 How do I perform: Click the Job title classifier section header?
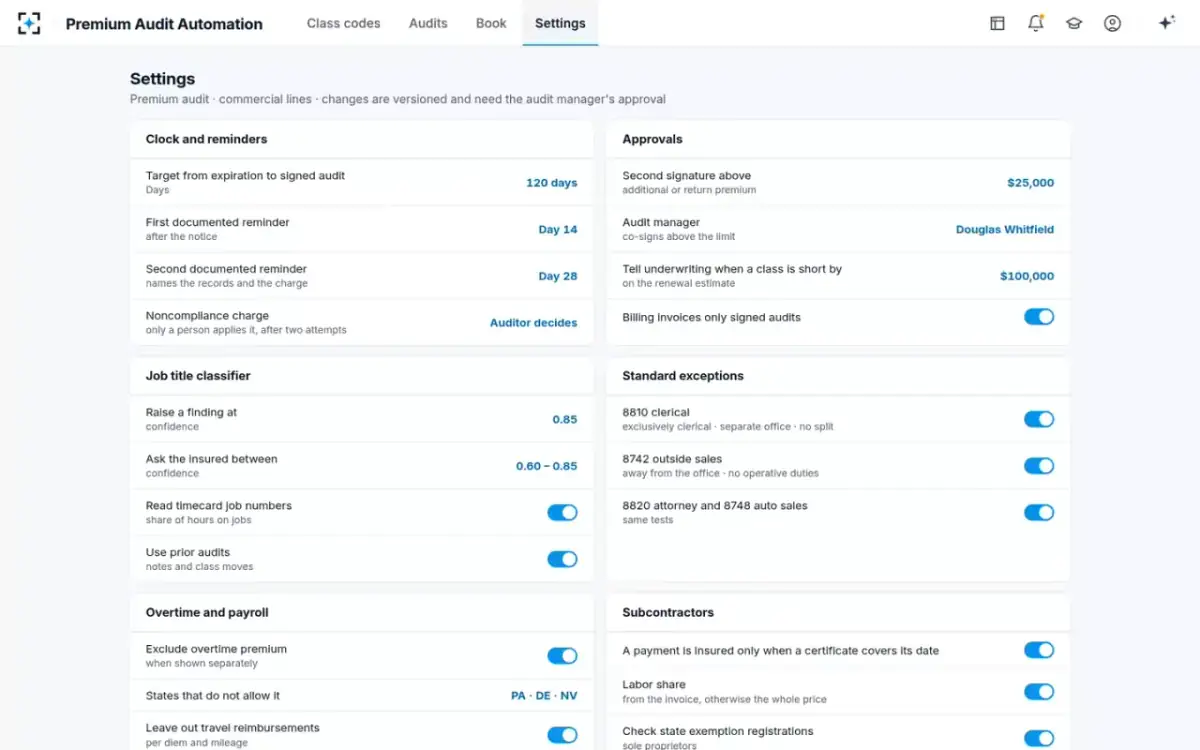coord(198,376)
